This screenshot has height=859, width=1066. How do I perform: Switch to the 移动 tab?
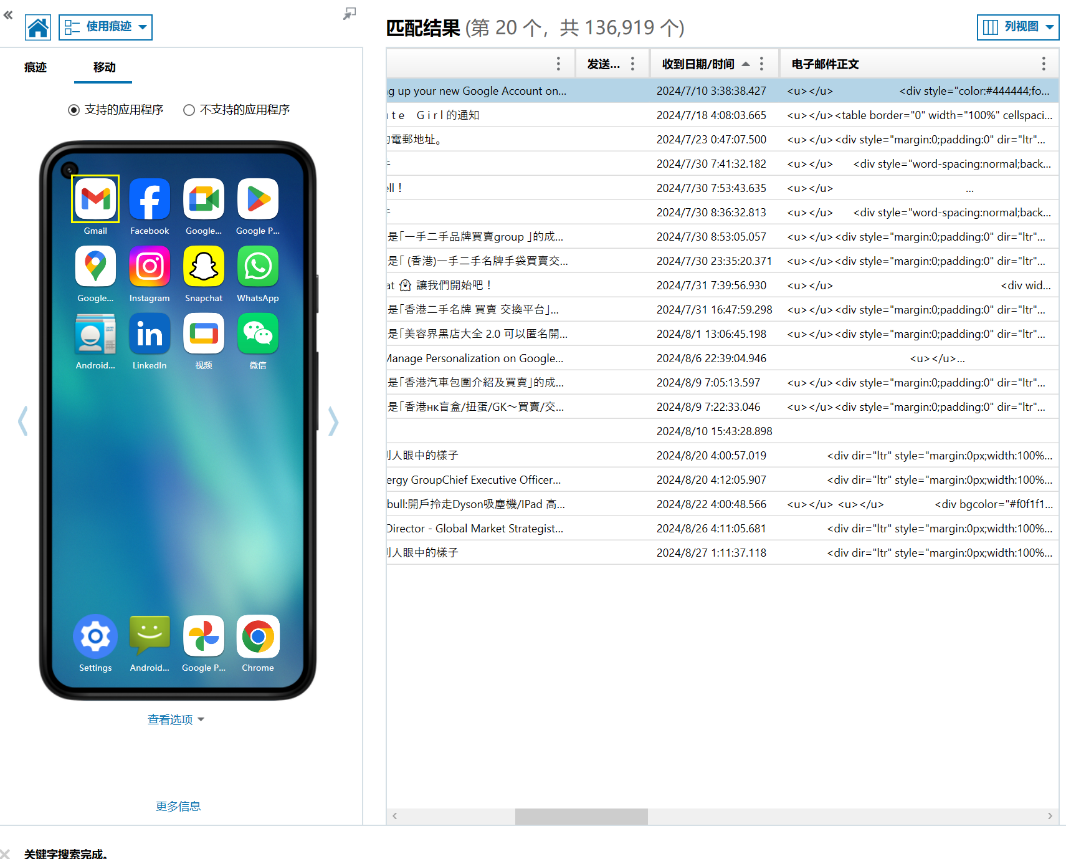[x=104, y=67]
